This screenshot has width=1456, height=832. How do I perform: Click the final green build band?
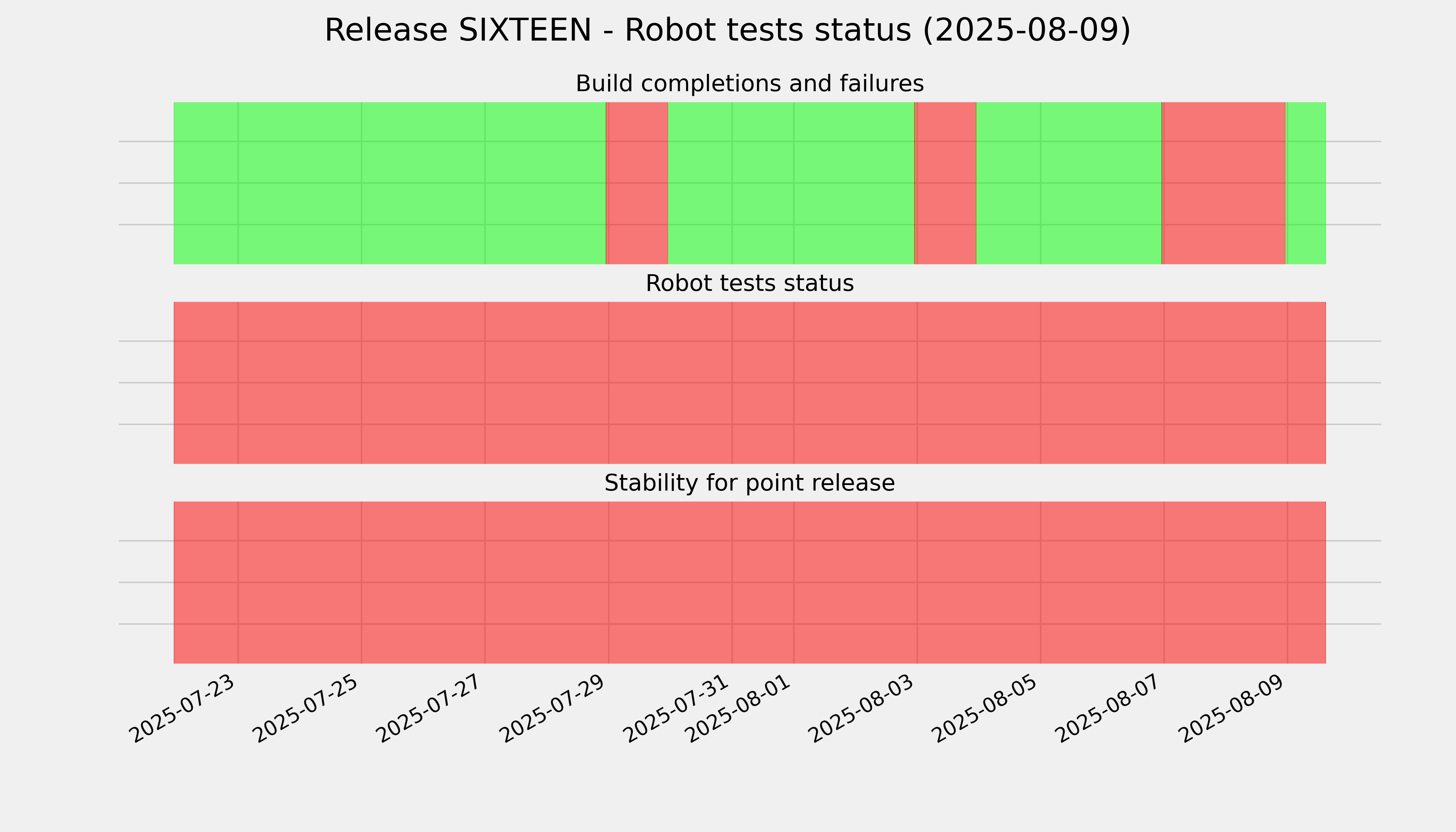coord(1306,183)
